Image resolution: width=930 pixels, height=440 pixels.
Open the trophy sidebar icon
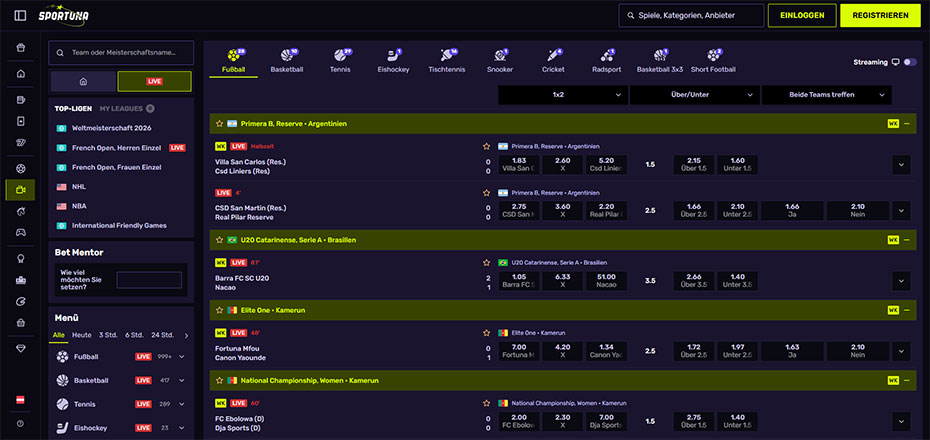click(21, 259)
